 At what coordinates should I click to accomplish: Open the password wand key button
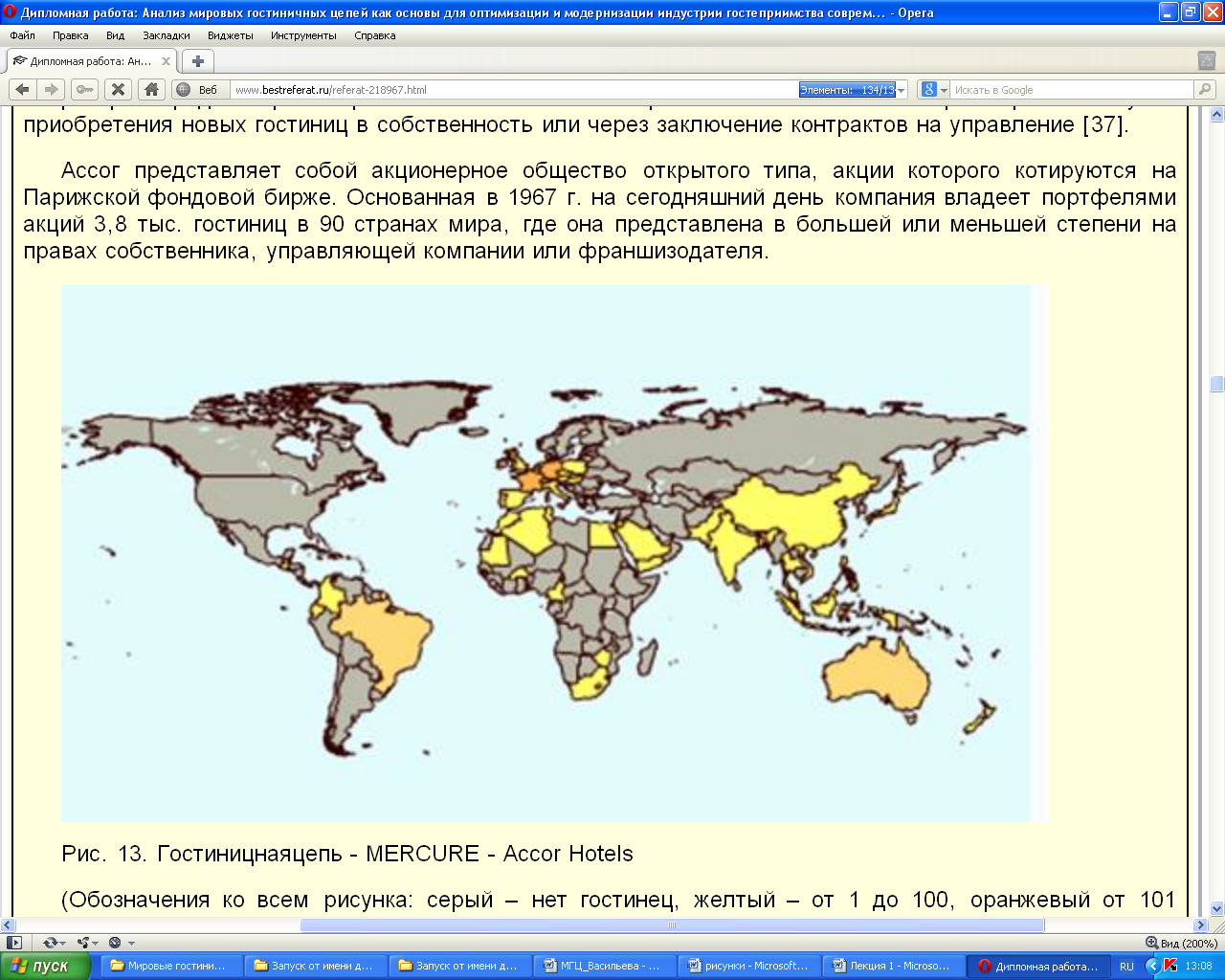[x=84, y=90]
